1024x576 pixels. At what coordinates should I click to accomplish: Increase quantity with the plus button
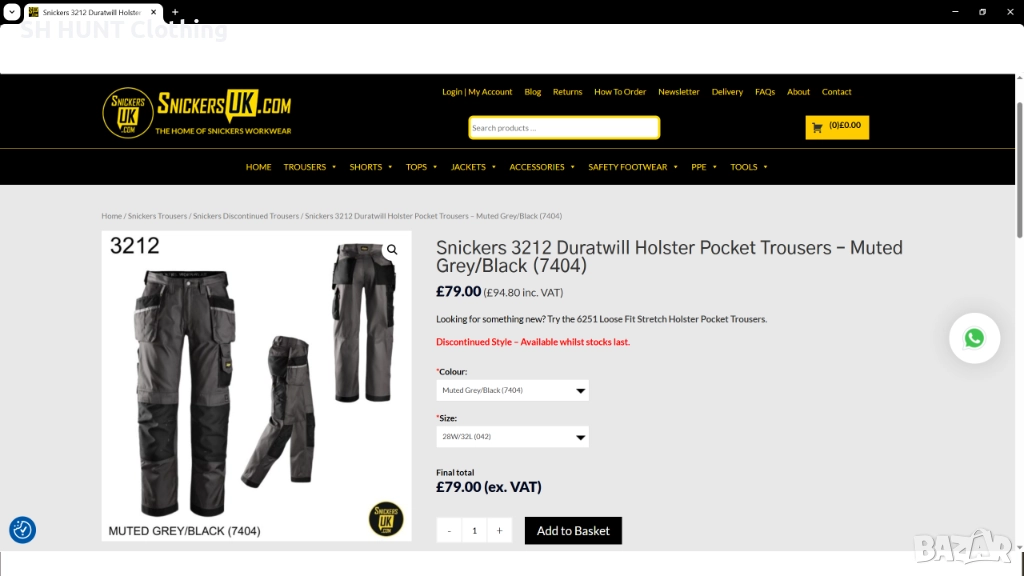pyautogui.click(x=500, y=530)
